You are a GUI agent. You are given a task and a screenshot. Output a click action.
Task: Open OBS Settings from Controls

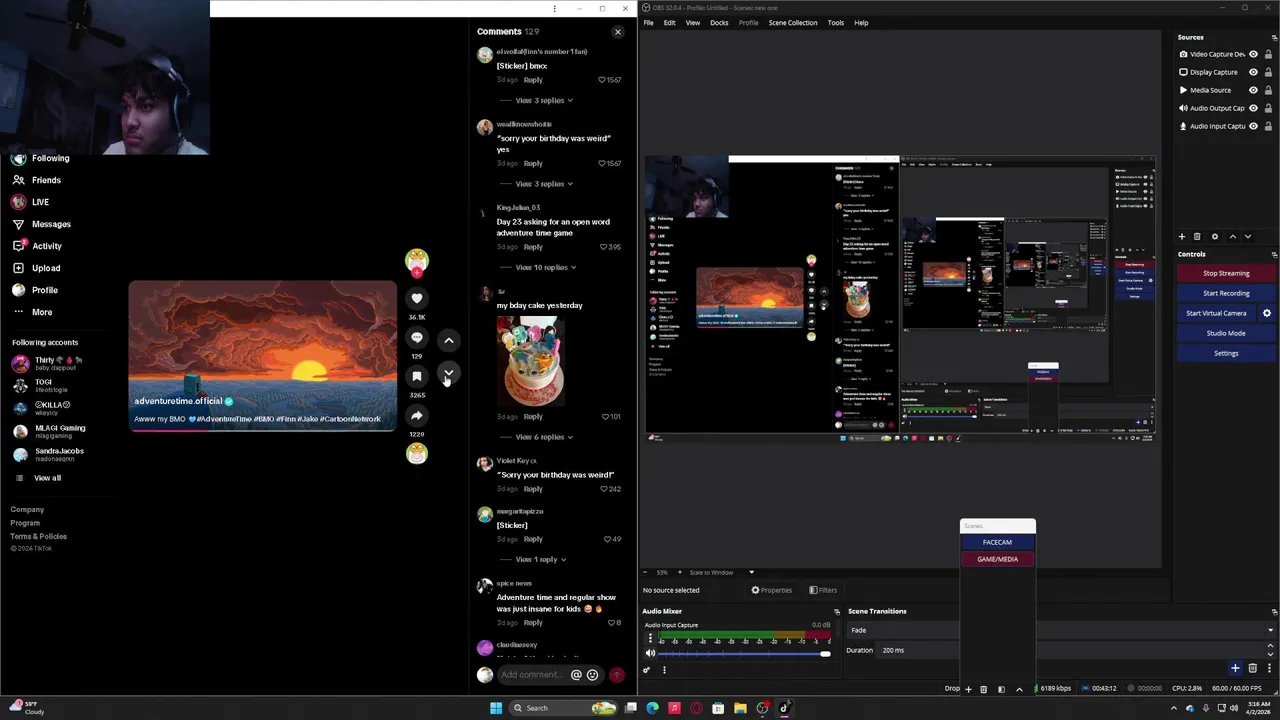point(1226,353)
